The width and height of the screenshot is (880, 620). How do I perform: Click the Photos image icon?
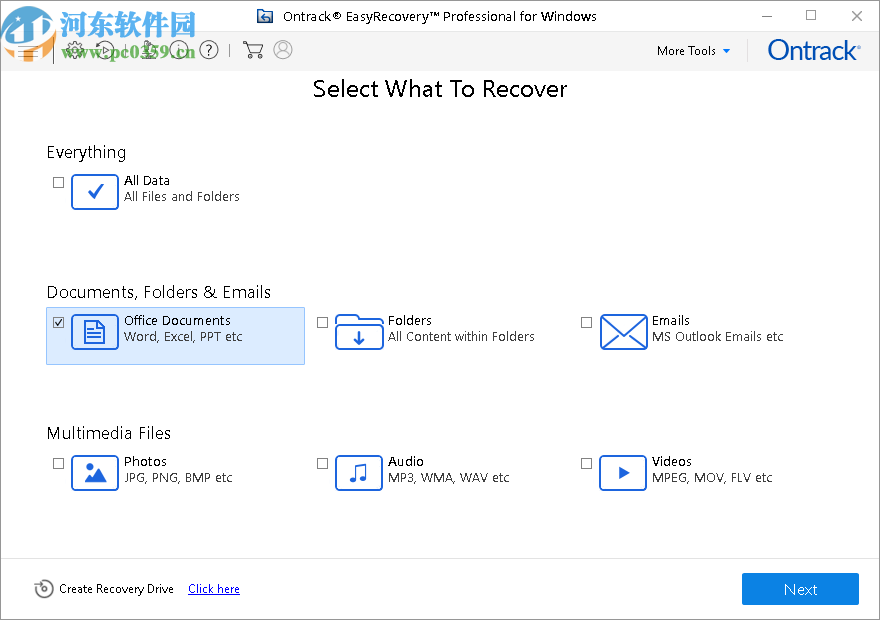pos(95,473)
